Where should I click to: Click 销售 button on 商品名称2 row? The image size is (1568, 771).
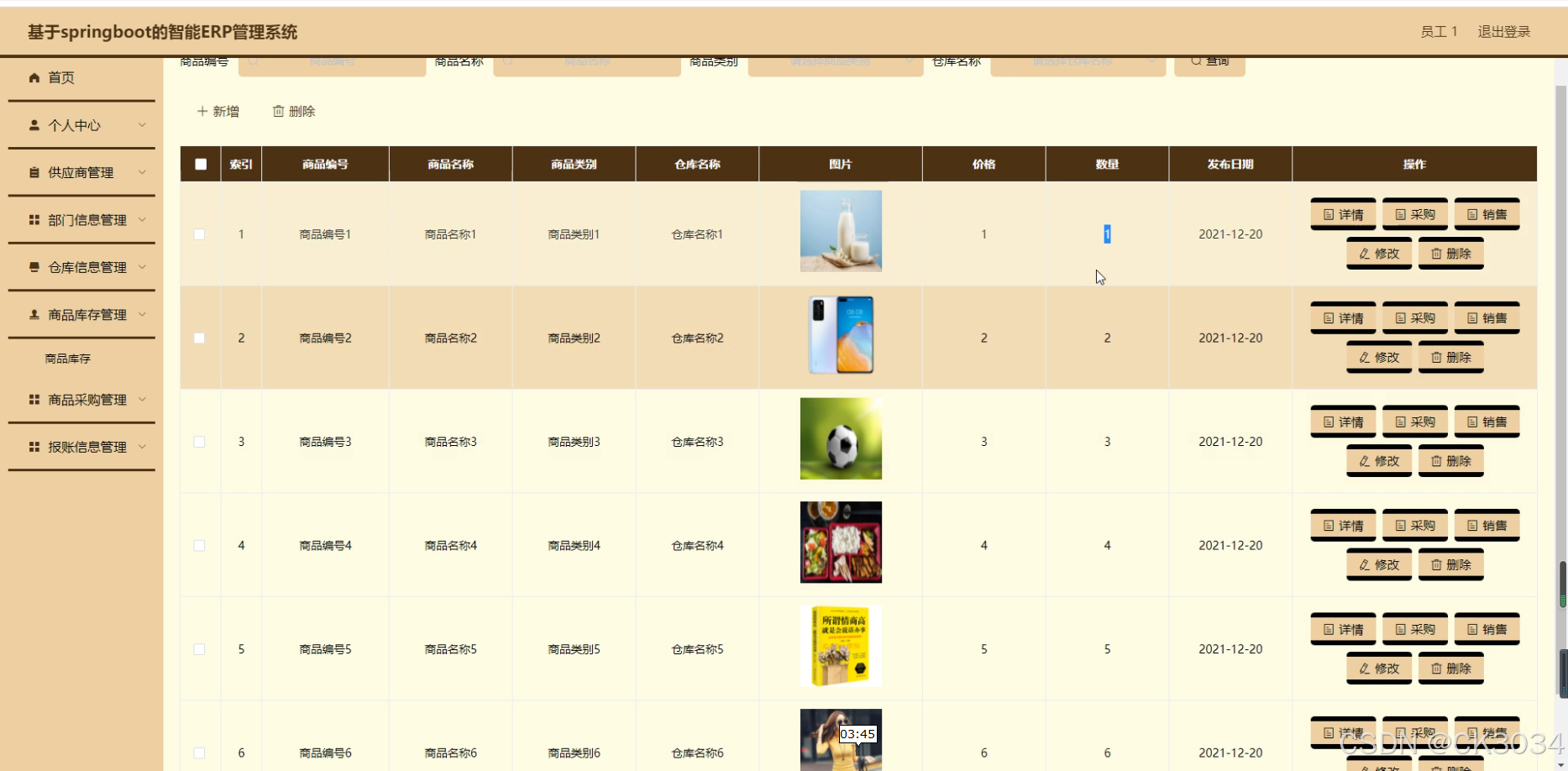(x=1487, y=317)
